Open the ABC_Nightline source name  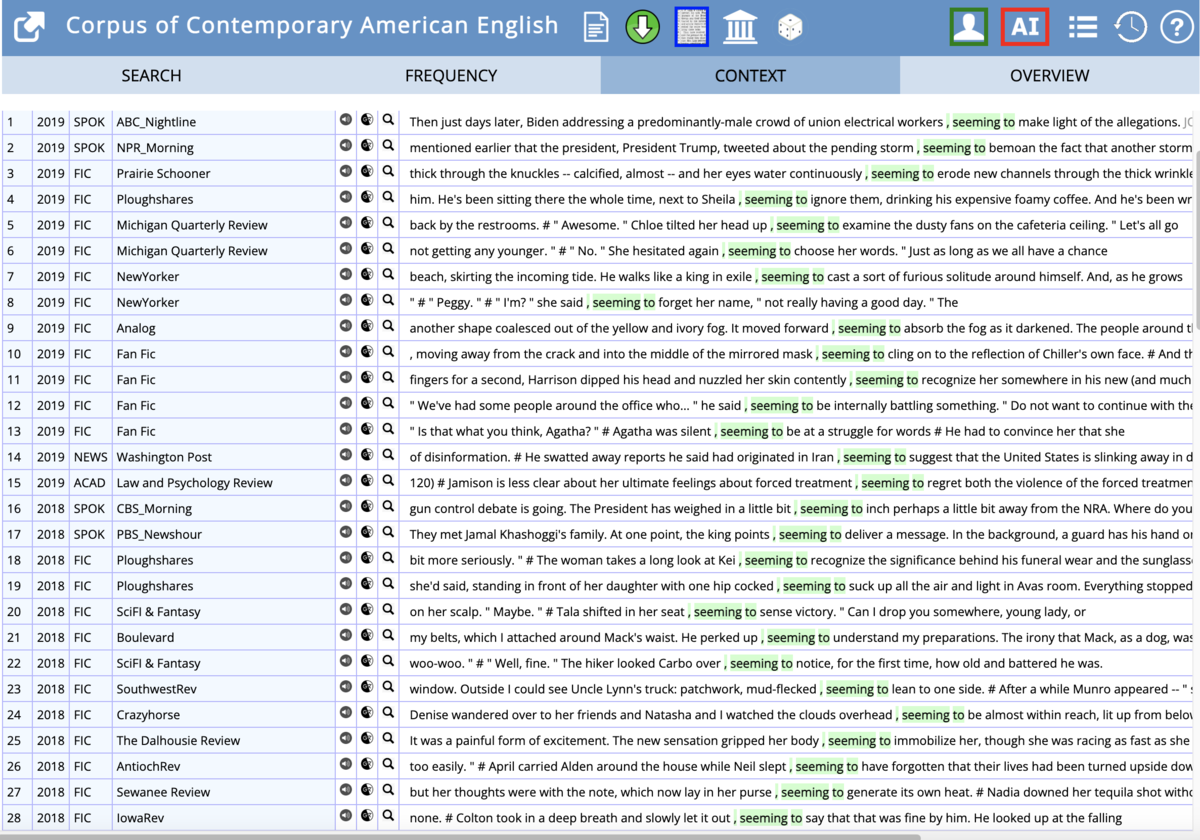pos(156,122)
